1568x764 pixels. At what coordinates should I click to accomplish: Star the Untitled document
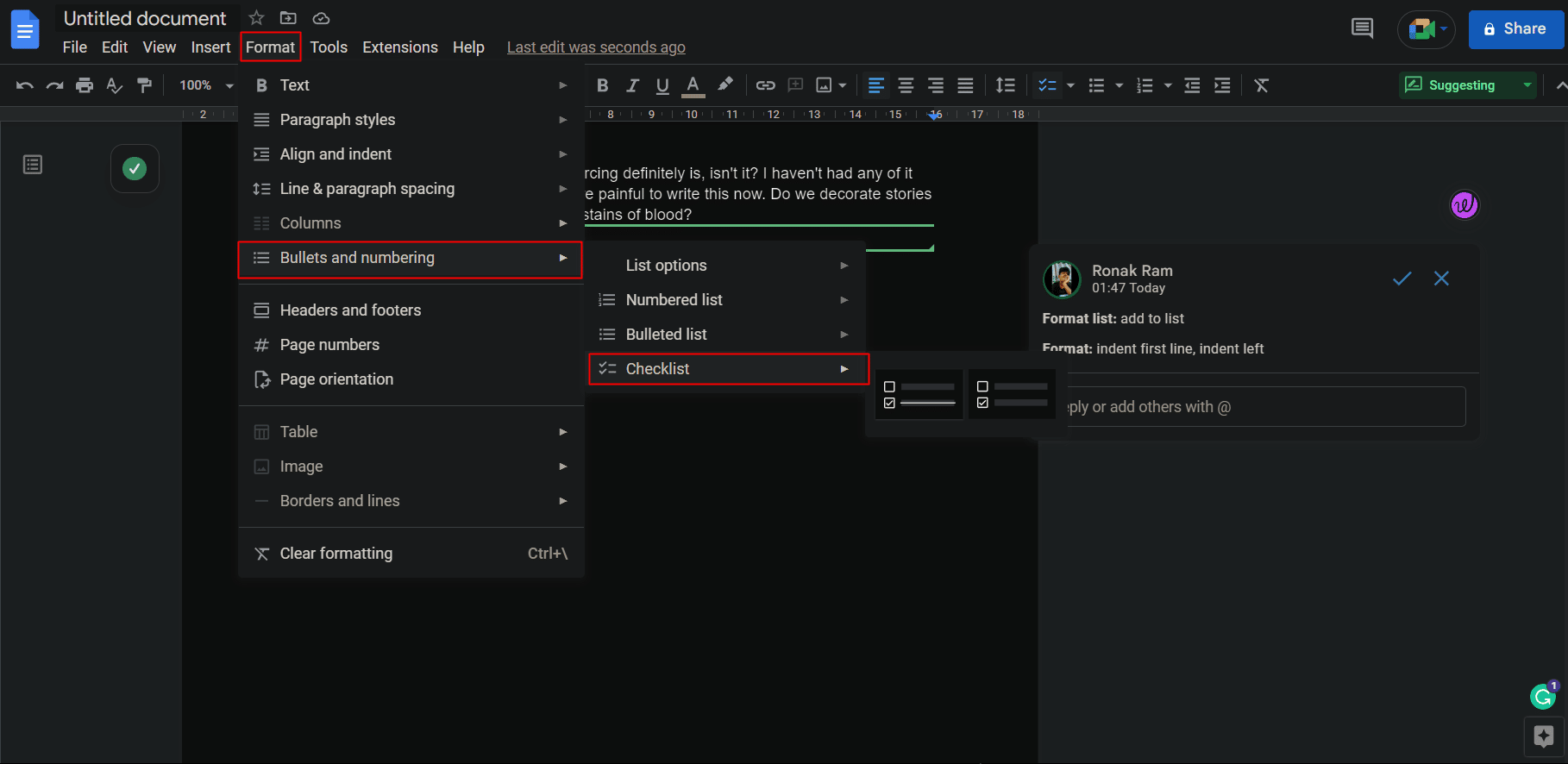tap(256, 18)
